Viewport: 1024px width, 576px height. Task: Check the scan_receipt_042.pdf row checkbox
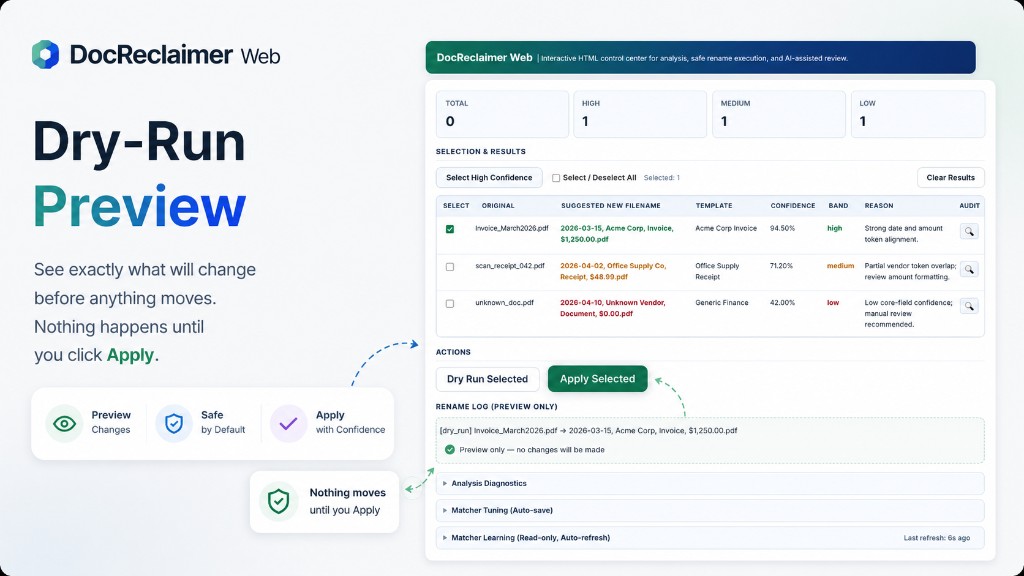coord(450,266)
